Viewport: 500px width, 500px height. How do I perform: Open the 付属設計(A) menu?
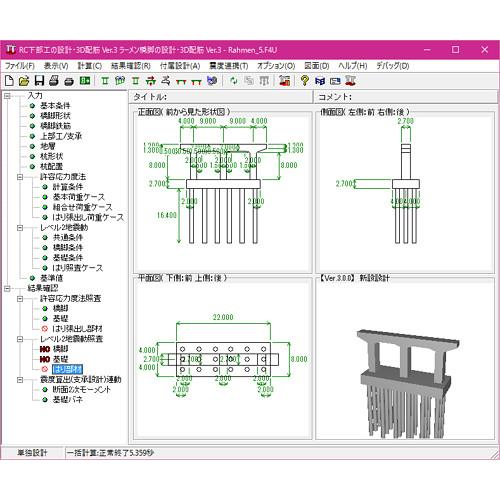[180, 66]
